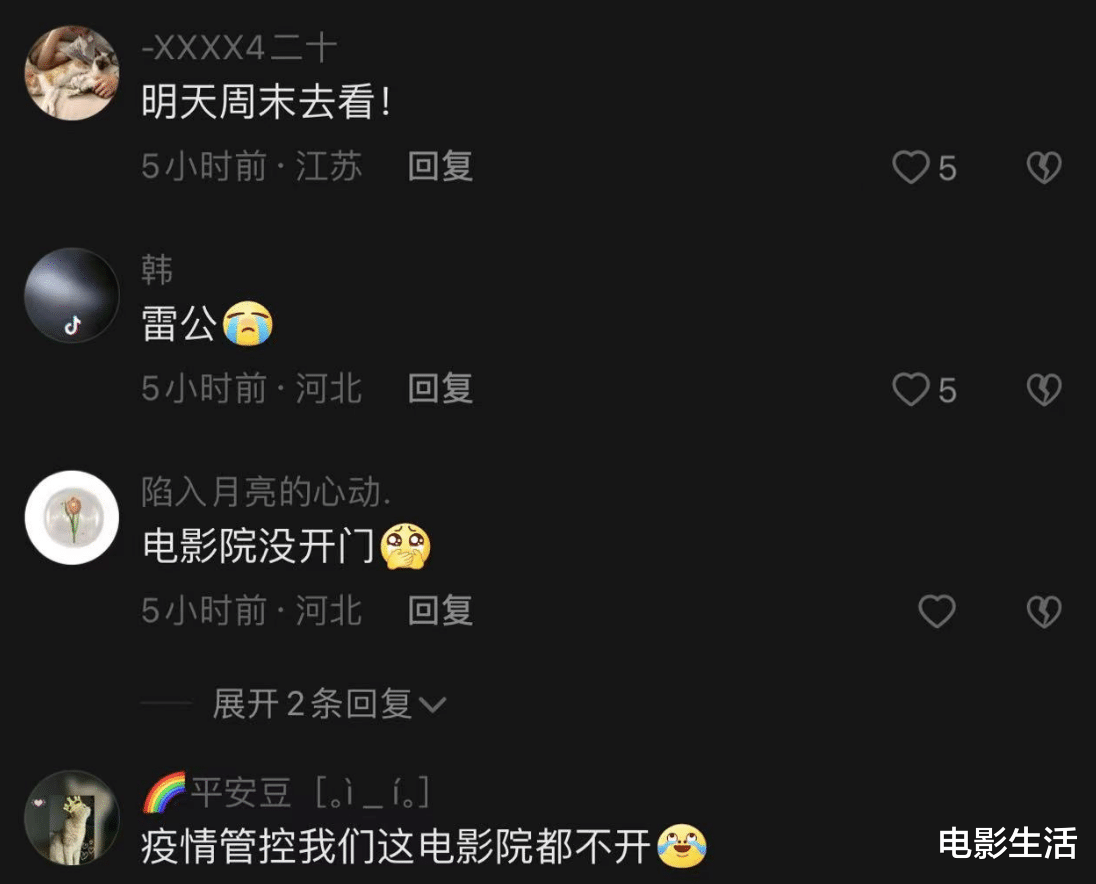Like the comment "明天周末去看!"
This screenshot has height=884, width=1096.
click(x=911, y=168)
